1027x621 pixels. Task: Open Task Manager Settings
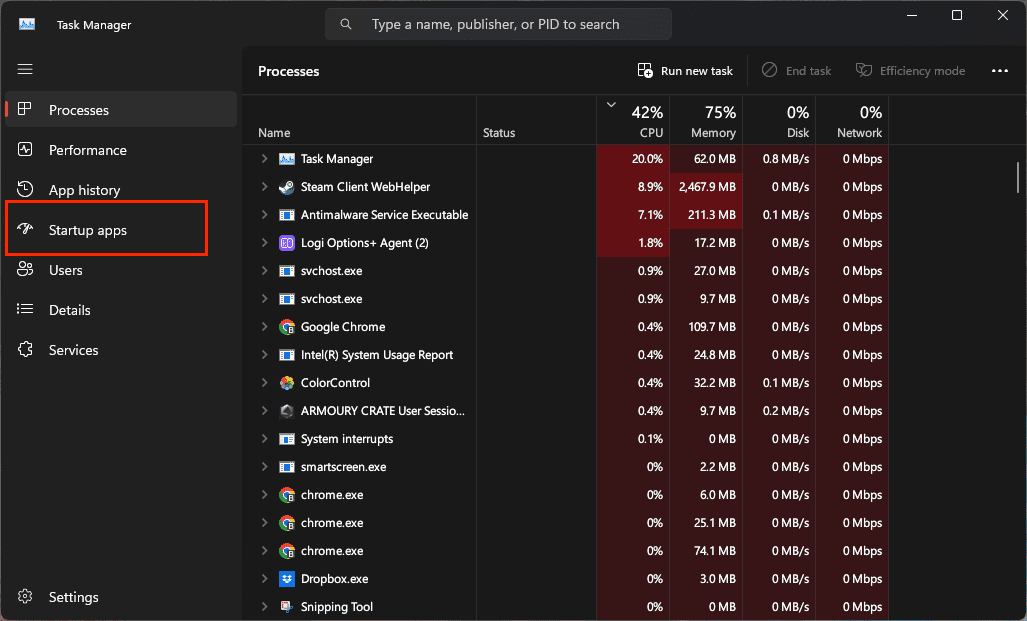(x=121, y=596)
